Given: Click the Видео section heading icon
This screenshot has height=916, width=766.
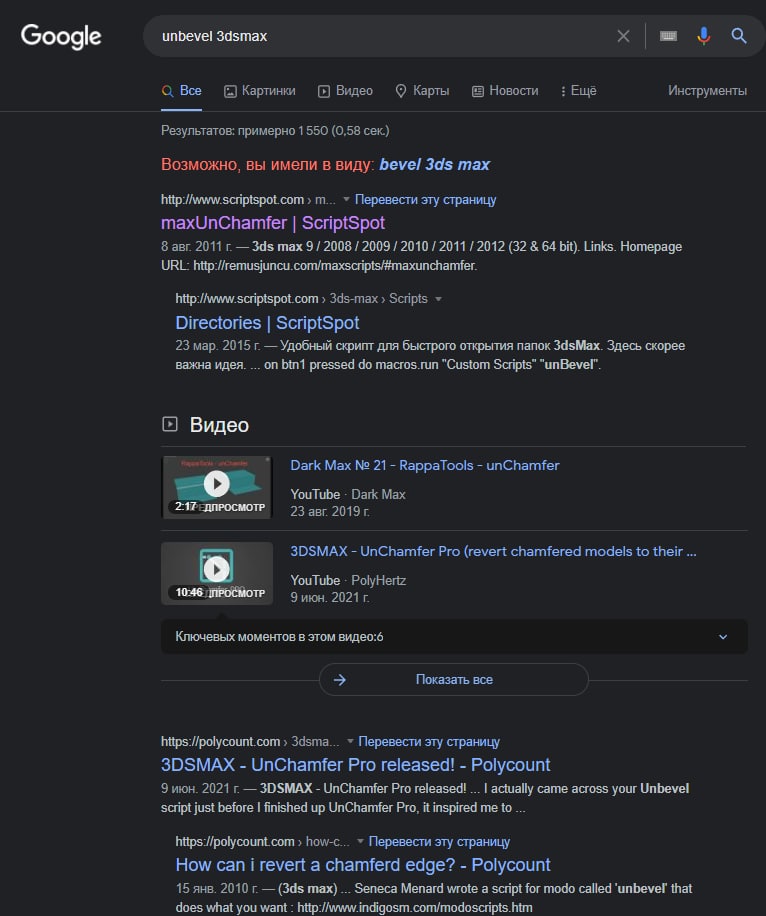Looking at the screenshot, I should pyautogui.click(x=169, y=424).
